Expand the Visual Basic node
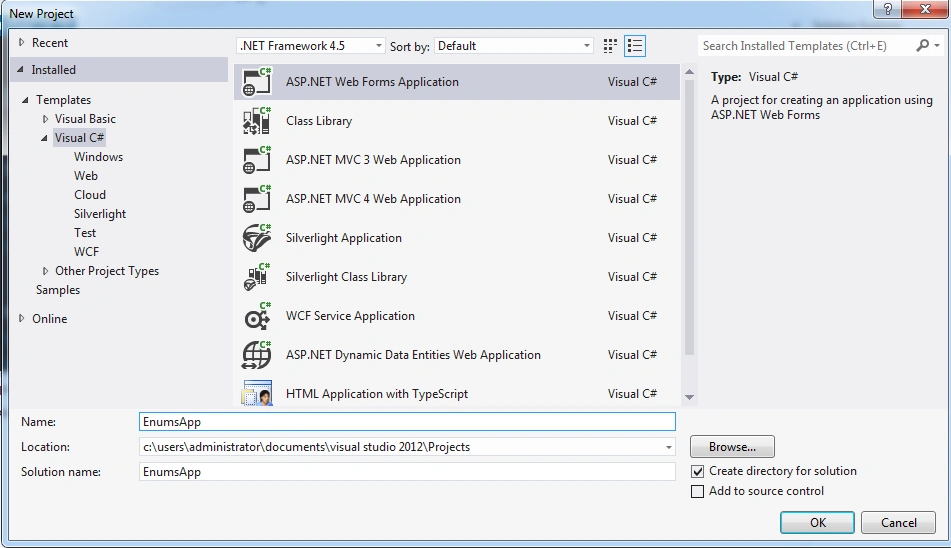This screenshot has height=548, width=951. coord(45,119)
